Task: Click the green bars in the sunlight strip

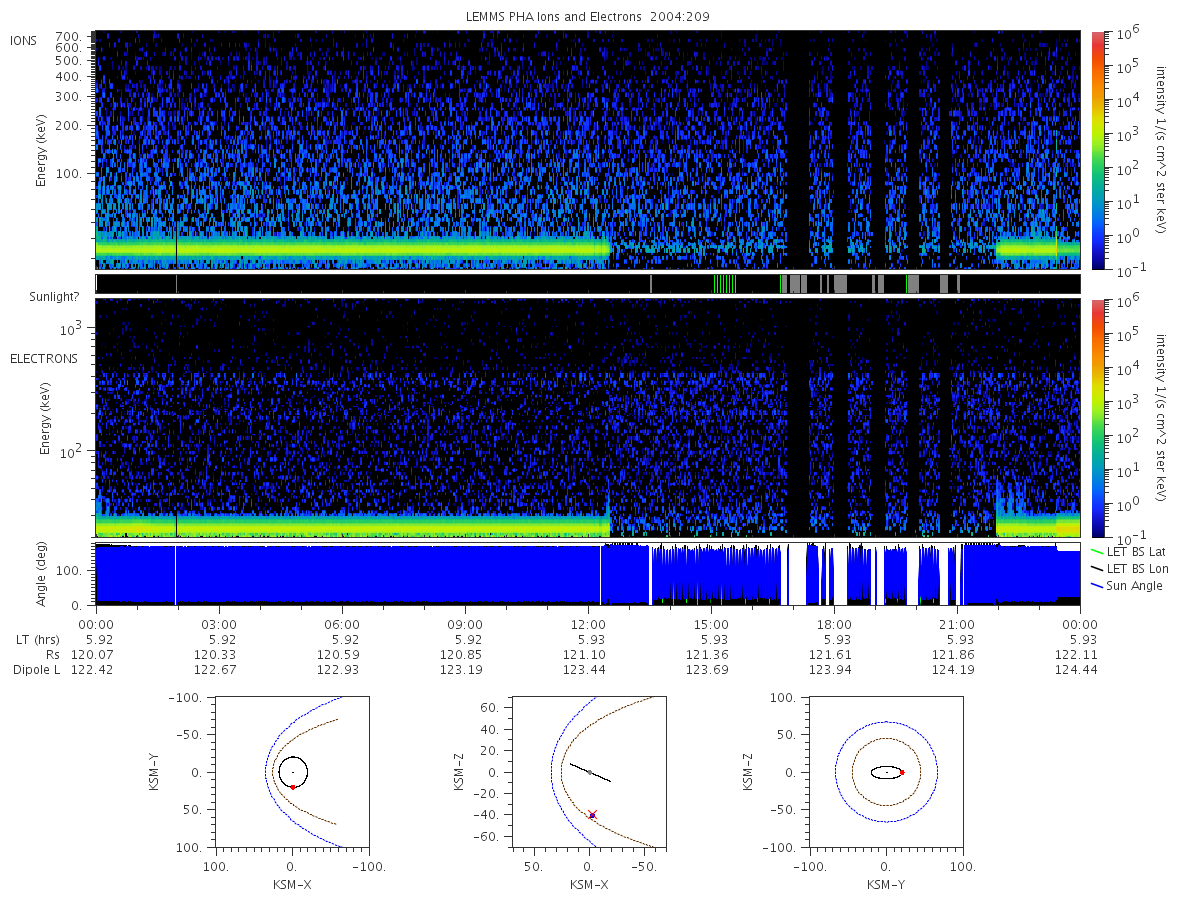Action: point(725,284)
